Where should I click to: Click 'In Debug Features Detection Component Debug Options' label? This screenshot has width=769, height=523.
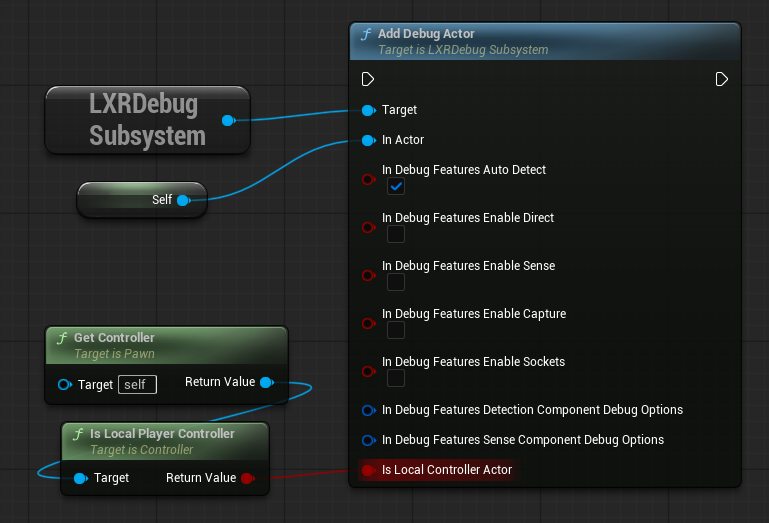point(532,410)
